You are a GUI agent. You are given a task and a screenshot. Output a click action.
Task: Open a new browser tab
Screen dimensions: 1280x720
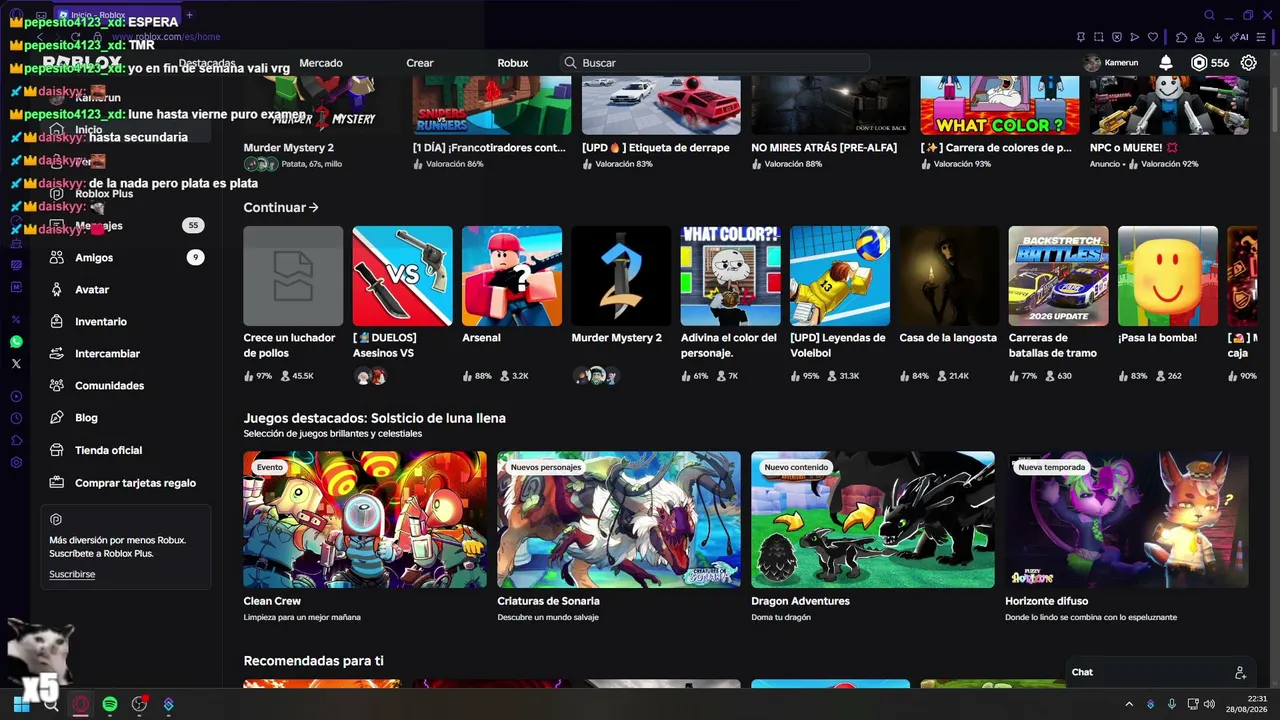[189, 15]
